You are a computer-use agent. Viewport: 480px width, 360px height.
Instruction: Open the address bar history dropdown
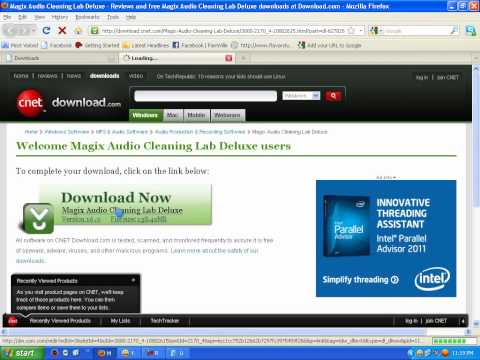[x=360, y=31]
